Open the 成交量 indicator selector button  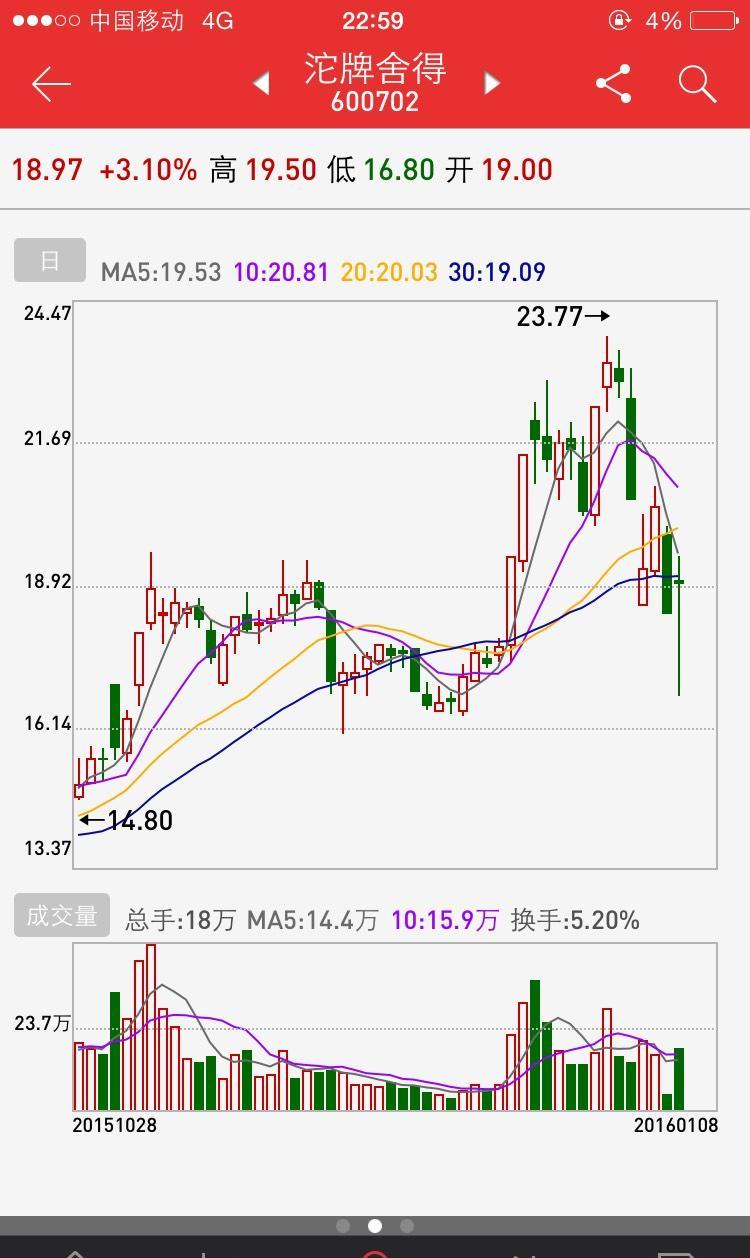pyautogui.click(x=62, y=915)
